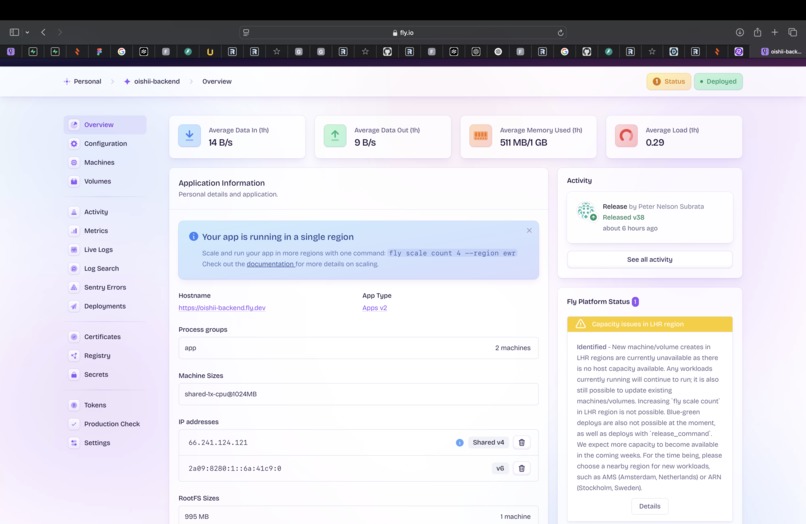Image resolution: width=806 pixels, height=524 pixels.
Task: Click the Sentry Errors sidebar icon
Action: 74,287
